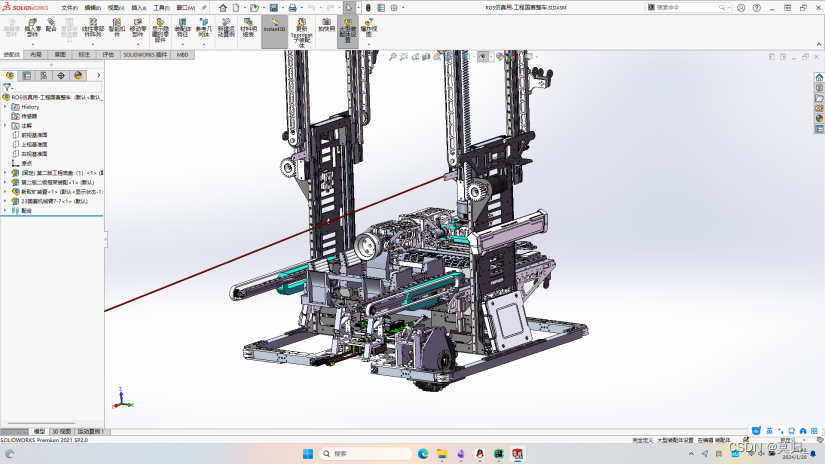Pin the menu bar with the pushpin icon

pos(204,8)
